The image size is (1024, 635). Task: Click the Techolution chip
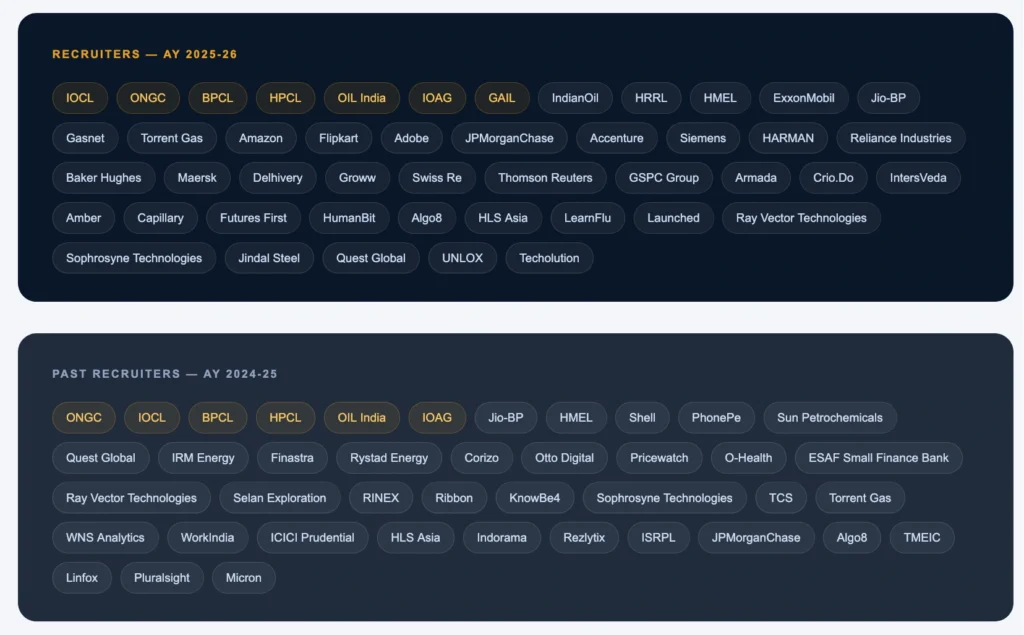pos(549,258)
